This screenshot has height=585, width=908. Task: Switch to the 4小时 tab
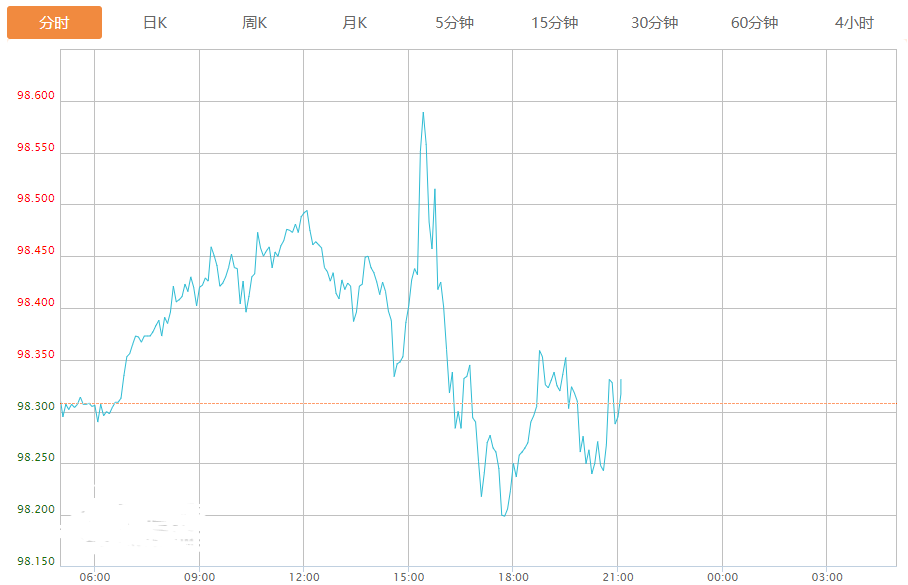point(854,23)
